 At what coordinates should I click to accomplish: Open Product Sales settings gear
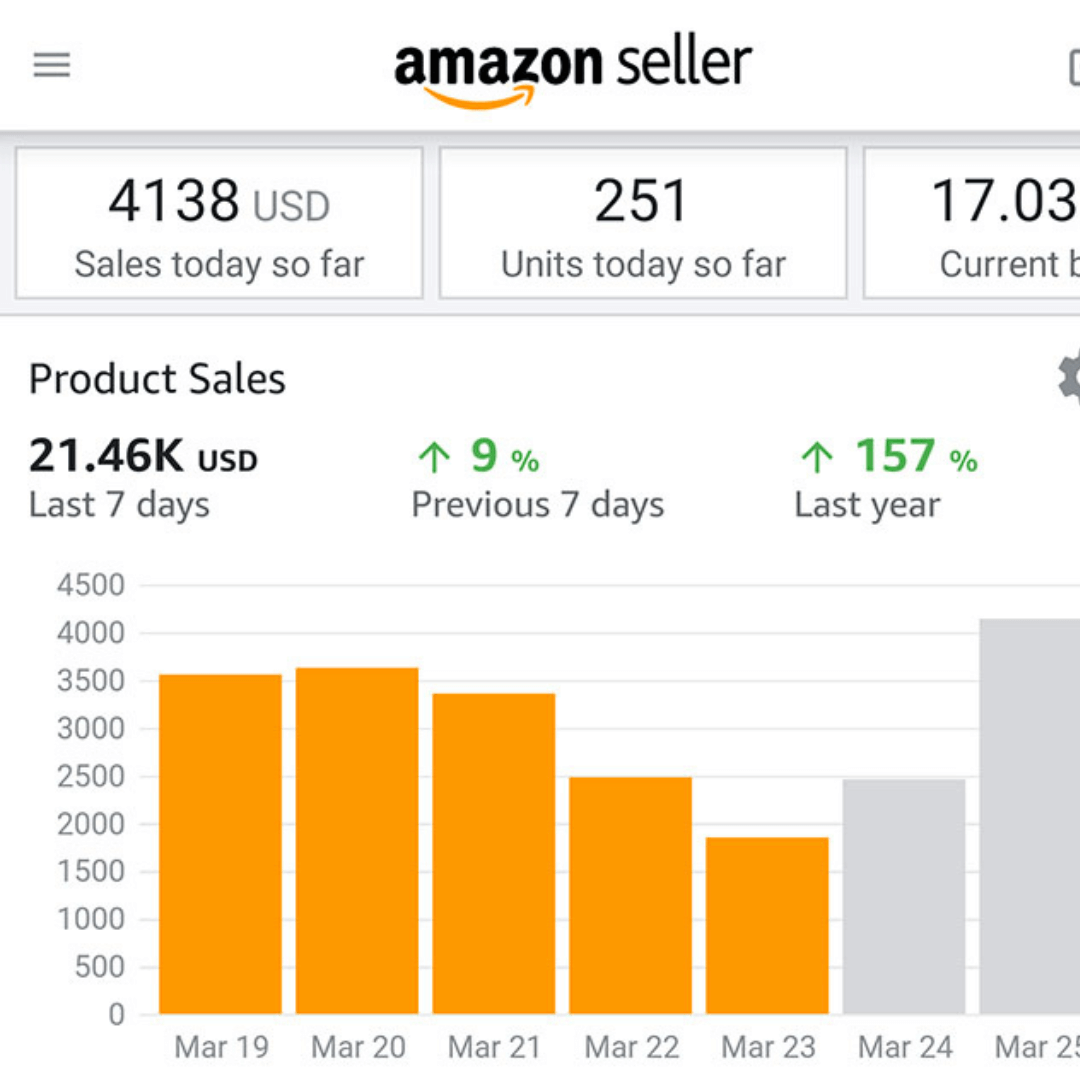tap(1070, 377)
